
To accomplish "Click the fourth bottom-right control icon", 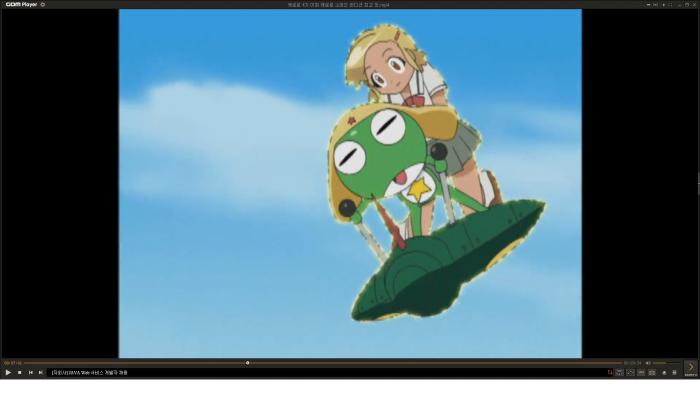I will point(652,372).
